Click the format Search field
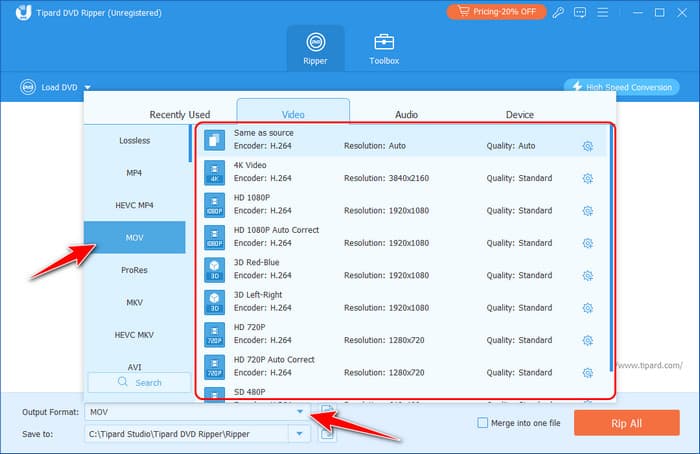 (x=139, y=383)
